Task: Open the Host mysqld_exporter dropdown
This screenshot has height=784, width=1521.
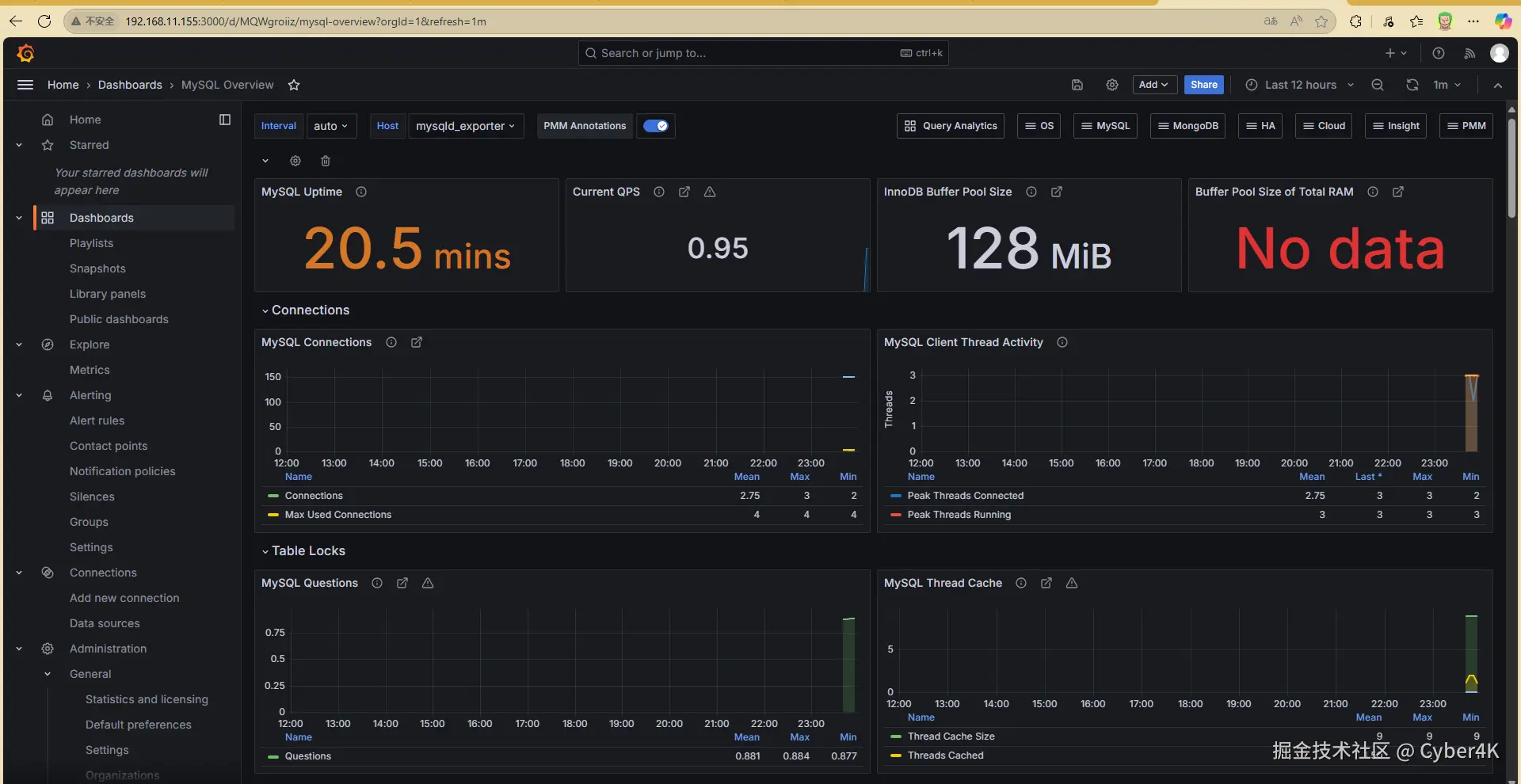Action: point(465,126)
